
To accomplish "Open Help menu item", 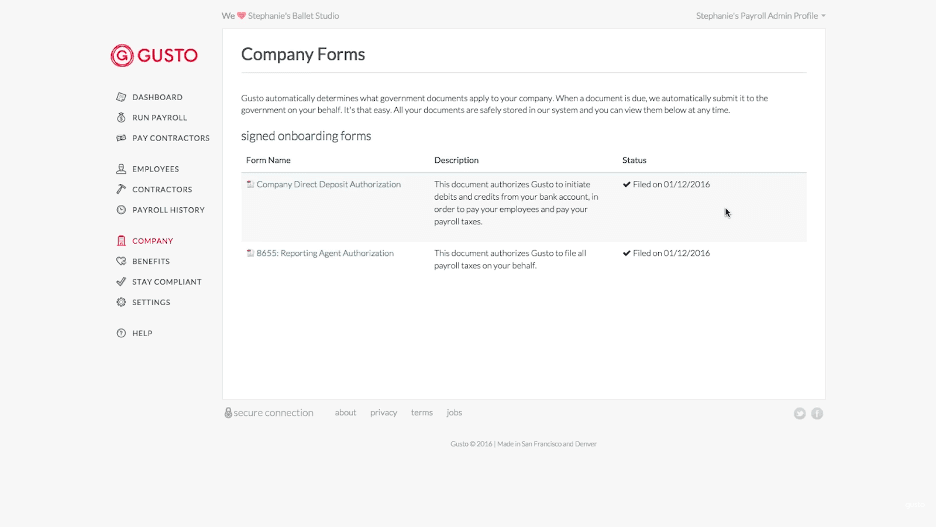I will (142, 333).
